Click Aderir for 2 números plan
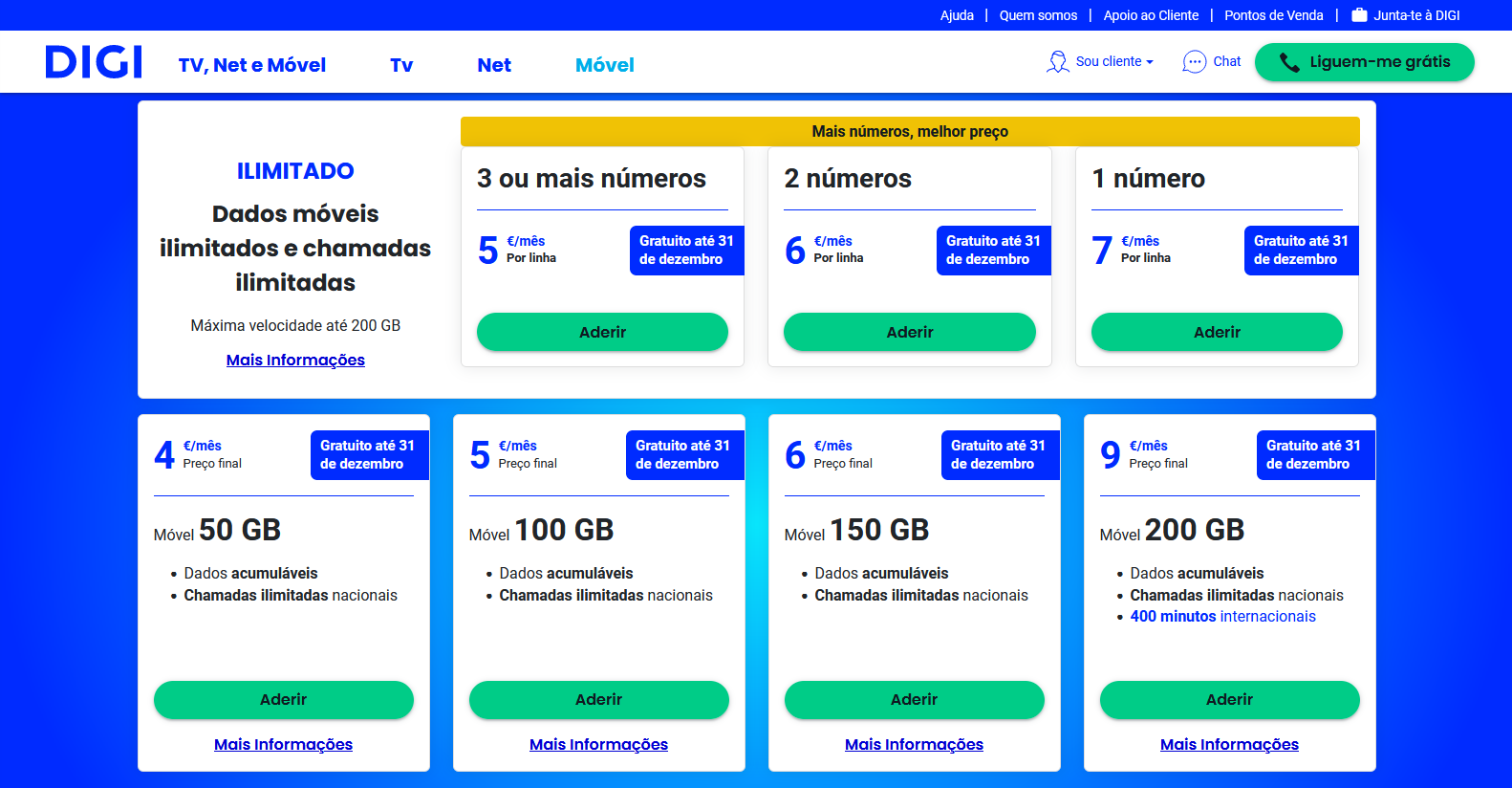The height and width of the screenshot is (788, 1512). 910,332
